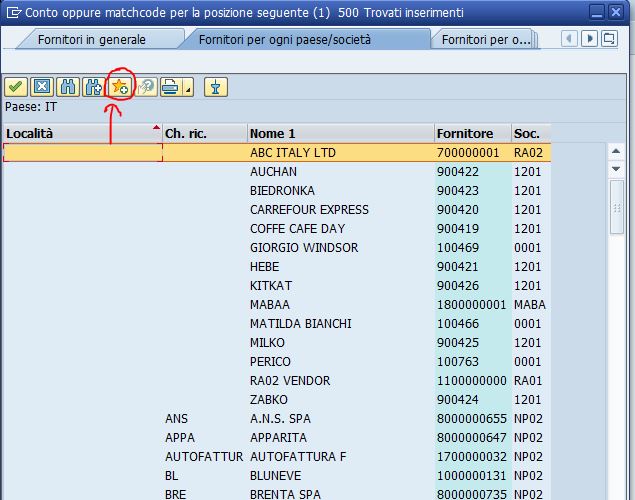Click search term APPA
This screenshot has width=635, height=500.
(x=180, y=438)
